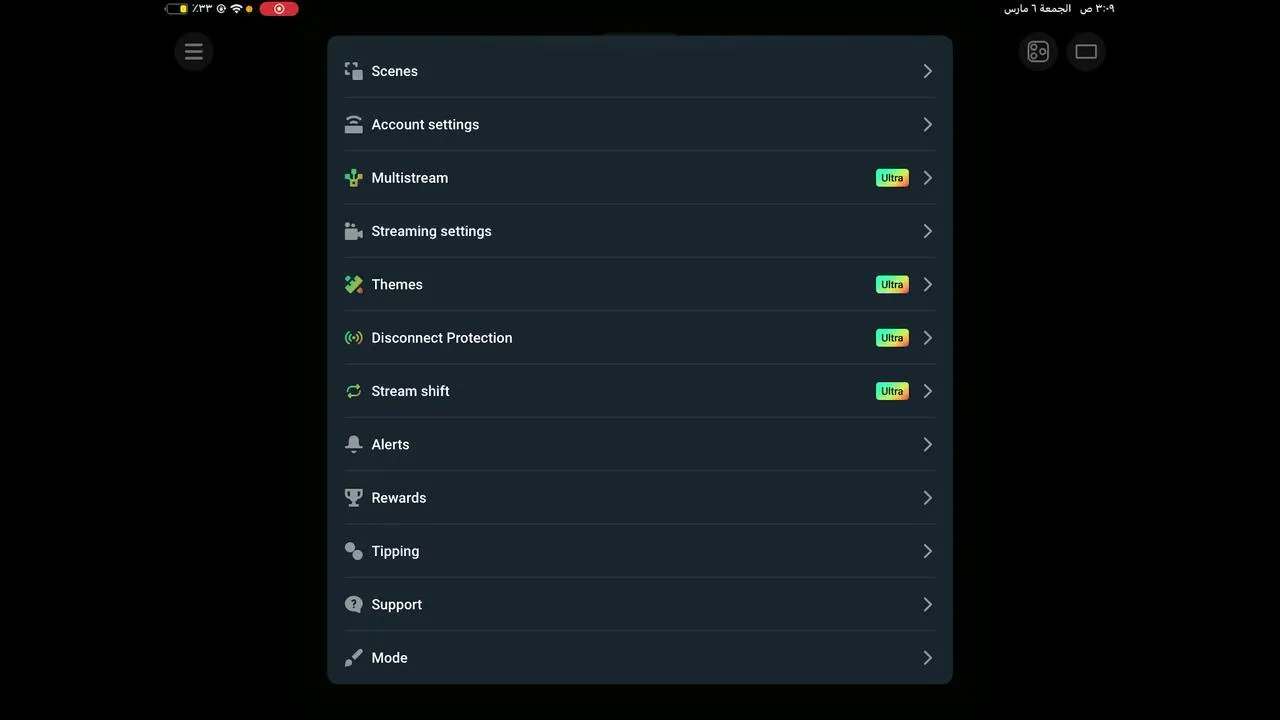Tap the Disconnect Protection signal icon
This screenshot has width=1280, height=720.
[353, 338]
